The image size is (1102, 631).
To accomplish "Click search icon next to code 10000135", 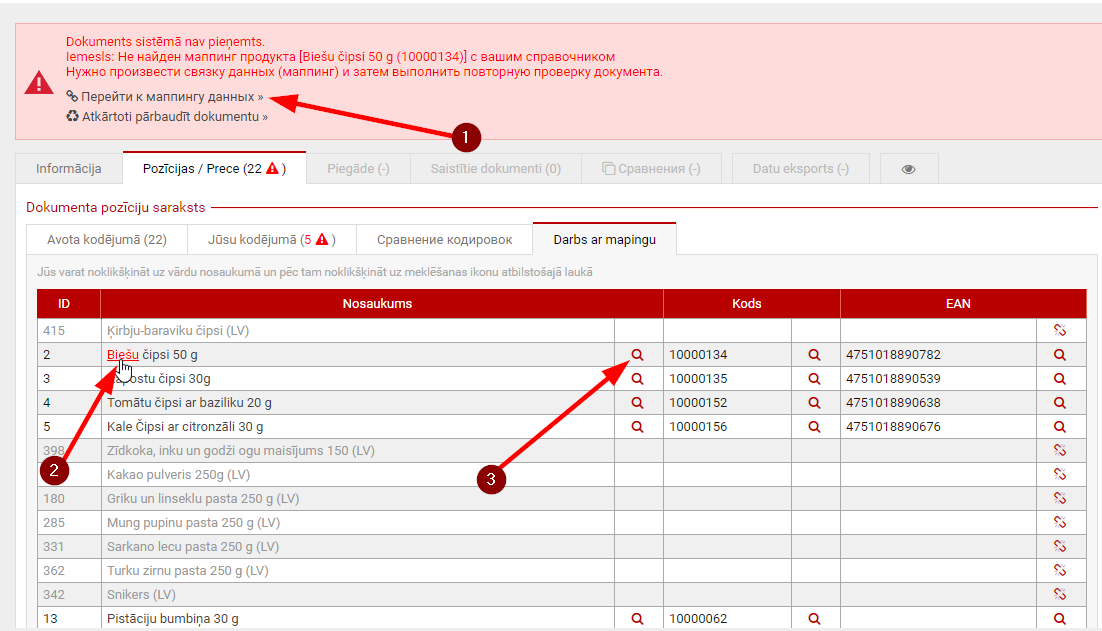I will 815,379.
